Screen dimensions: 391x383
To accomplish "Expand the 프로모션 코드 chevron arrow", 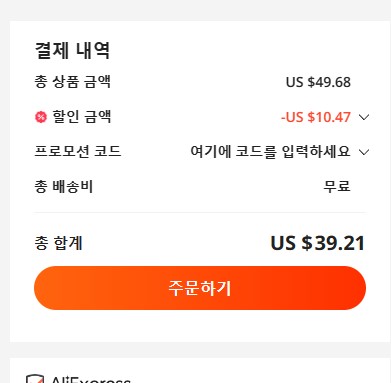I will [364, 152].
